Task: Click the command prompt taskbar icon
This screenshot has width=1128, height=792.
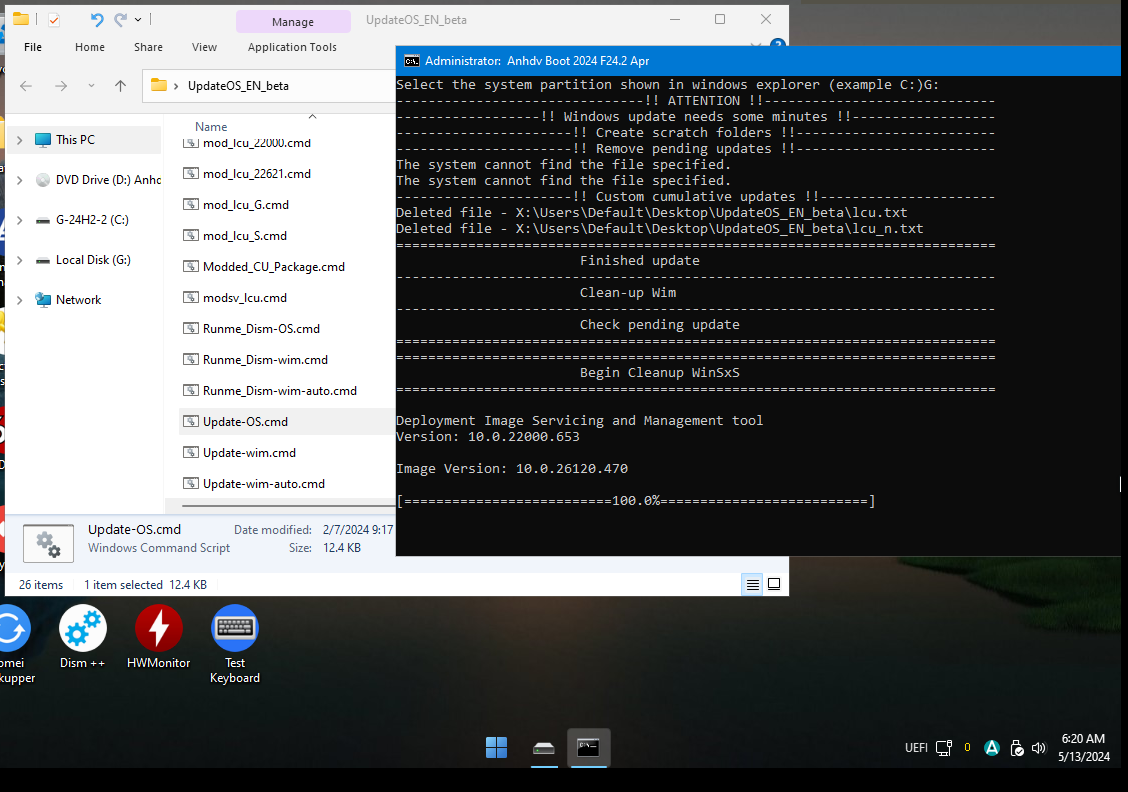Action: click(x=588, y=748)
